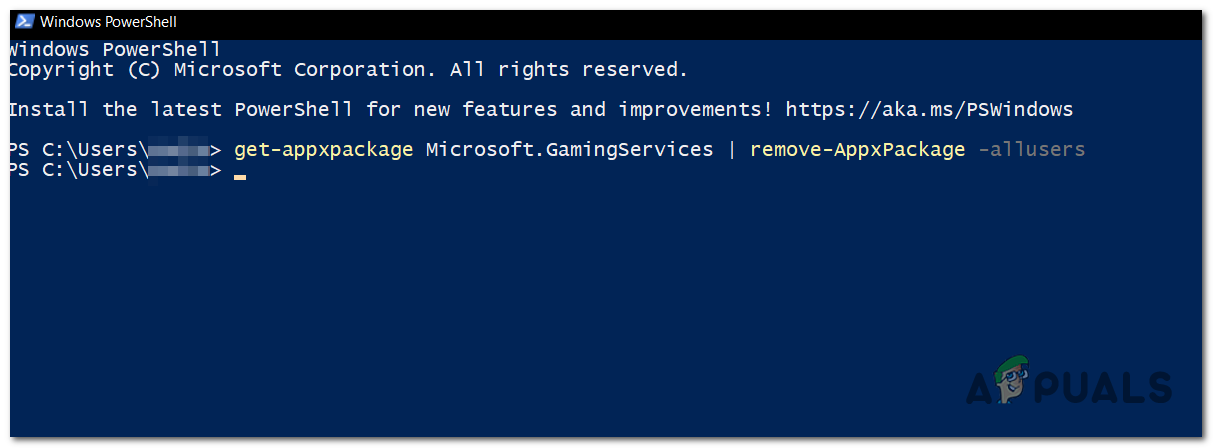1213x448 pixels.
Task: Click the "All rights reserved." text
Action: coord(568,70)
